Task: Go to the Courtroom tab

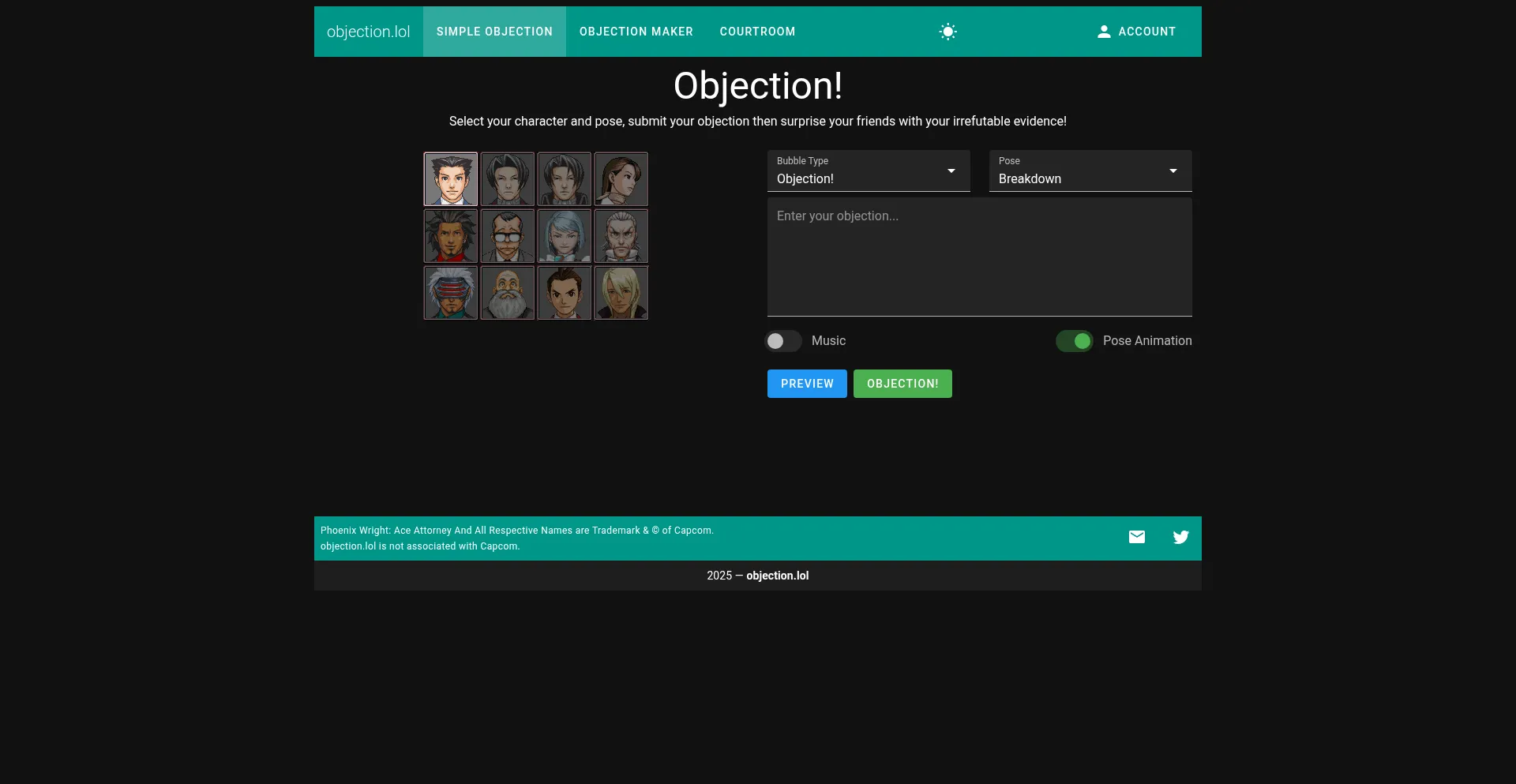Action: point(758,32)
